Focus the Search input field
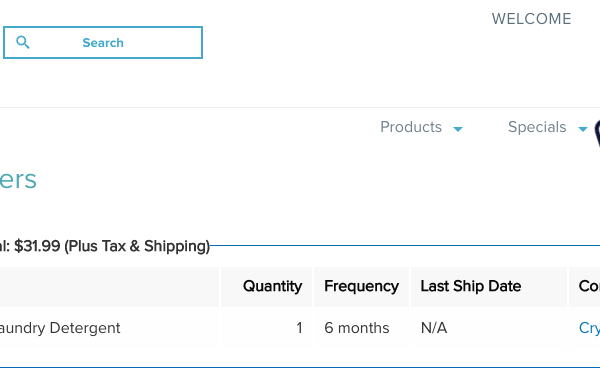Image resolution: width=600 pixels, height=388 pixels. [103, 42]
